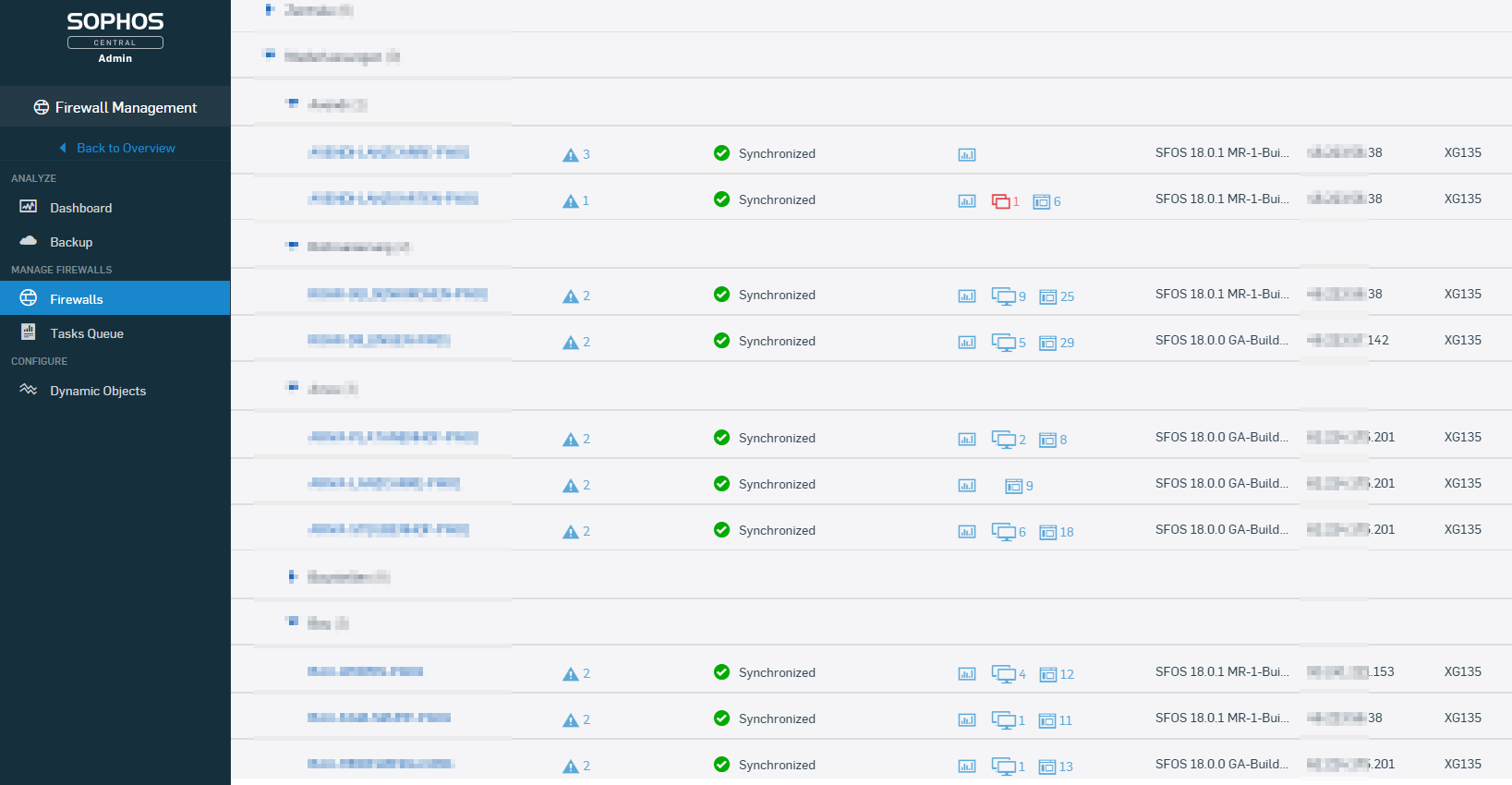Open alert triangle showing 3 alerts
Image resolution: width=1512 pixels, height=785 pixels.
coord(571,154)
